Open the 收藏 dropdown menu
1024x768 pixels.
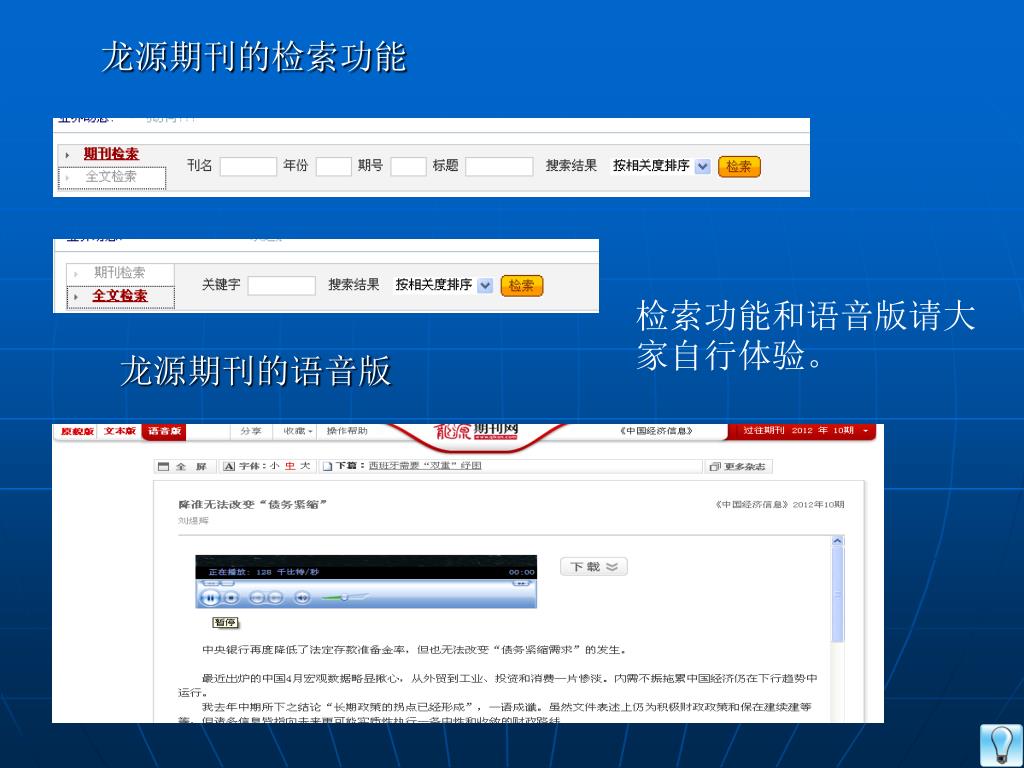(298, 431)
